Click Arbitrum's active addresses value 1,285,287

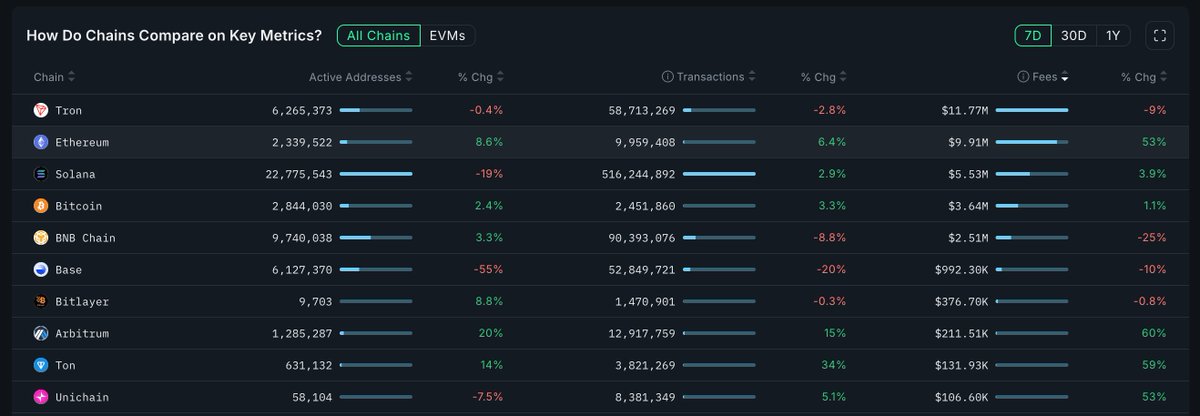[301, 333]
